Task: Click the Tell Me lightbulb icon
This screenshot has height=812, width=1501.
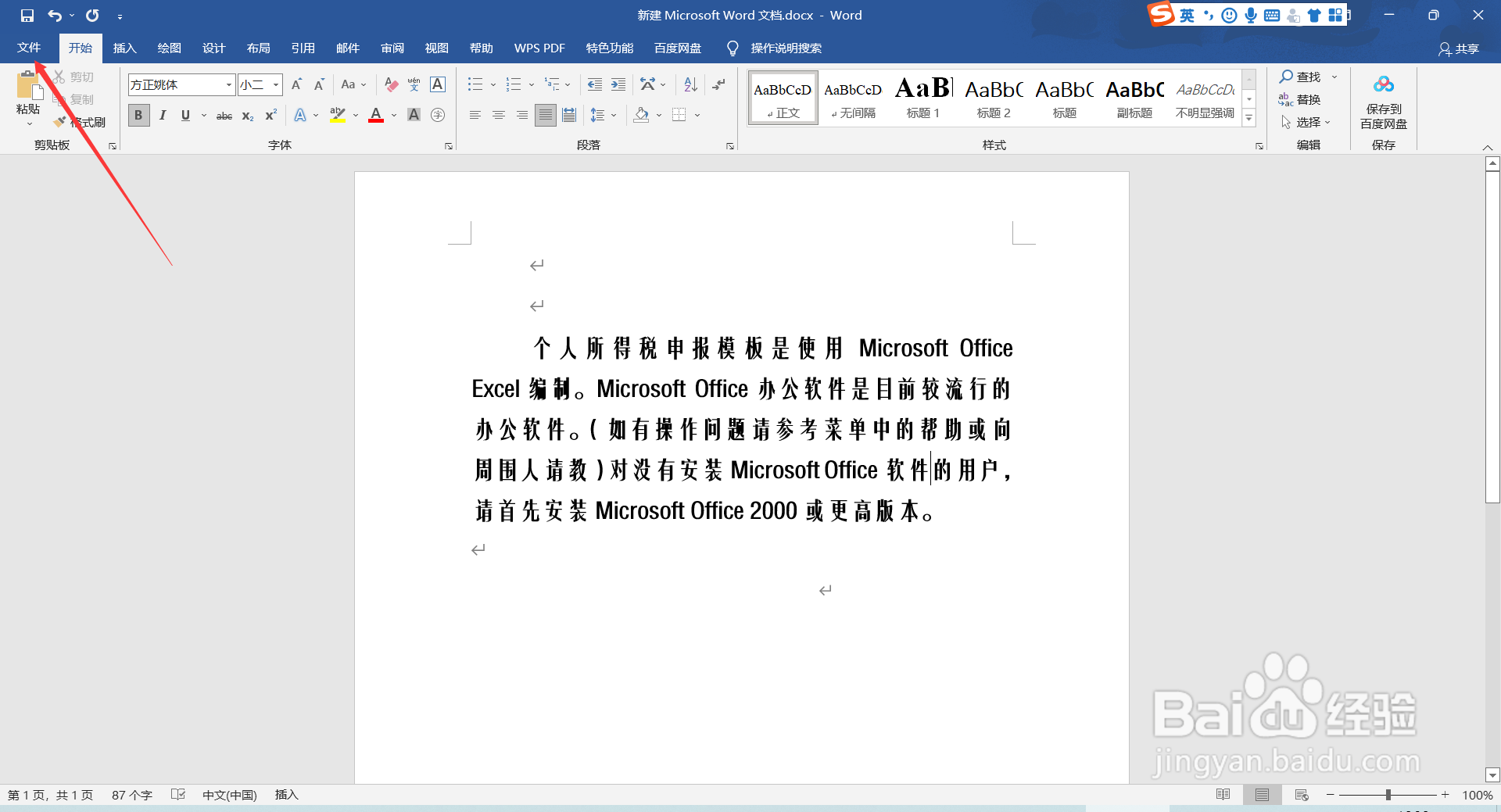Action: pos(733,48)
